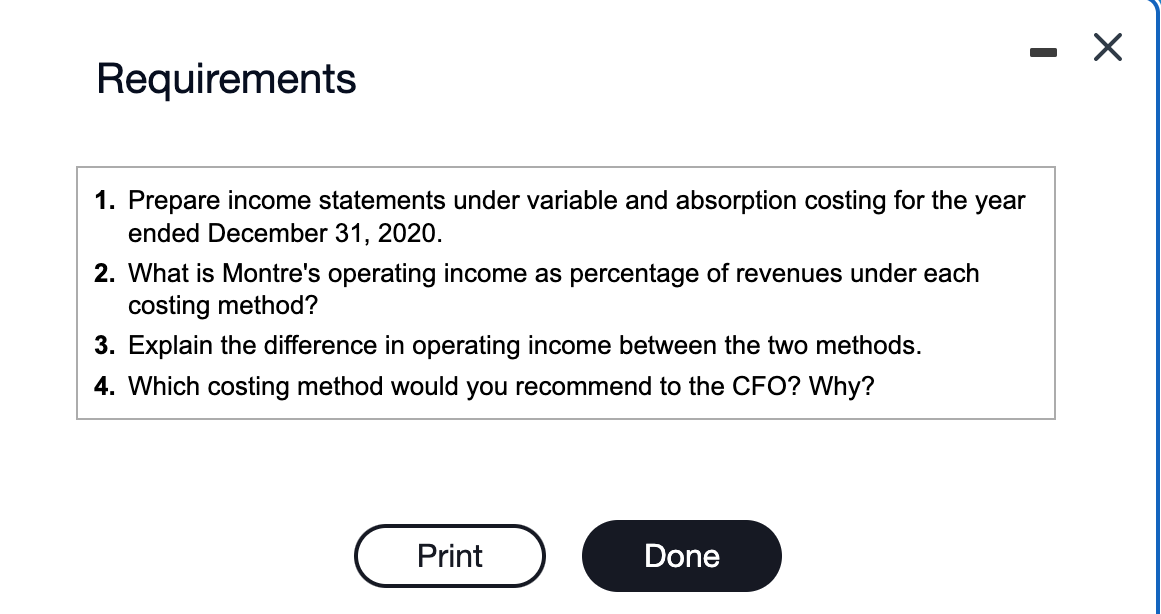Screen dimensions: 1161x614
Task: Click the minimize dash icon
Action: (1044, 51)
